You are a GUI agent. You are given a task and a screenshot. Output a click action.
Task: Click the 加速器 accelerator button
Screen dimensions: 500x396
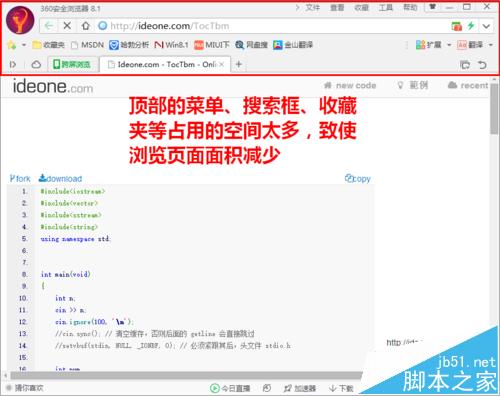pyautogui.click(x=300, y=388)
